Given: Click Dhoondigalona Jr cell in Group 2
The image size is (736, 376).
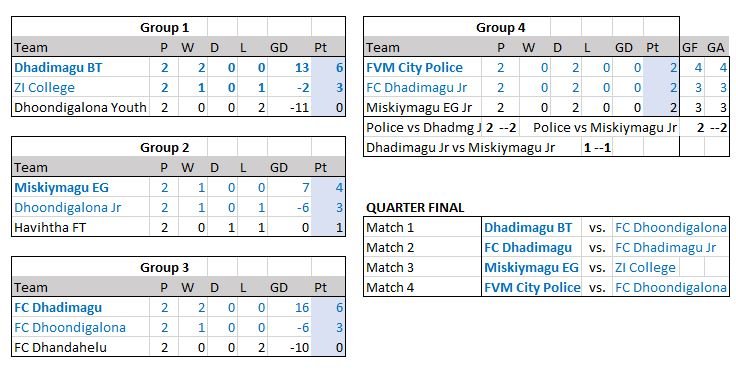Looking at the screenshot, I should point(68,207).
